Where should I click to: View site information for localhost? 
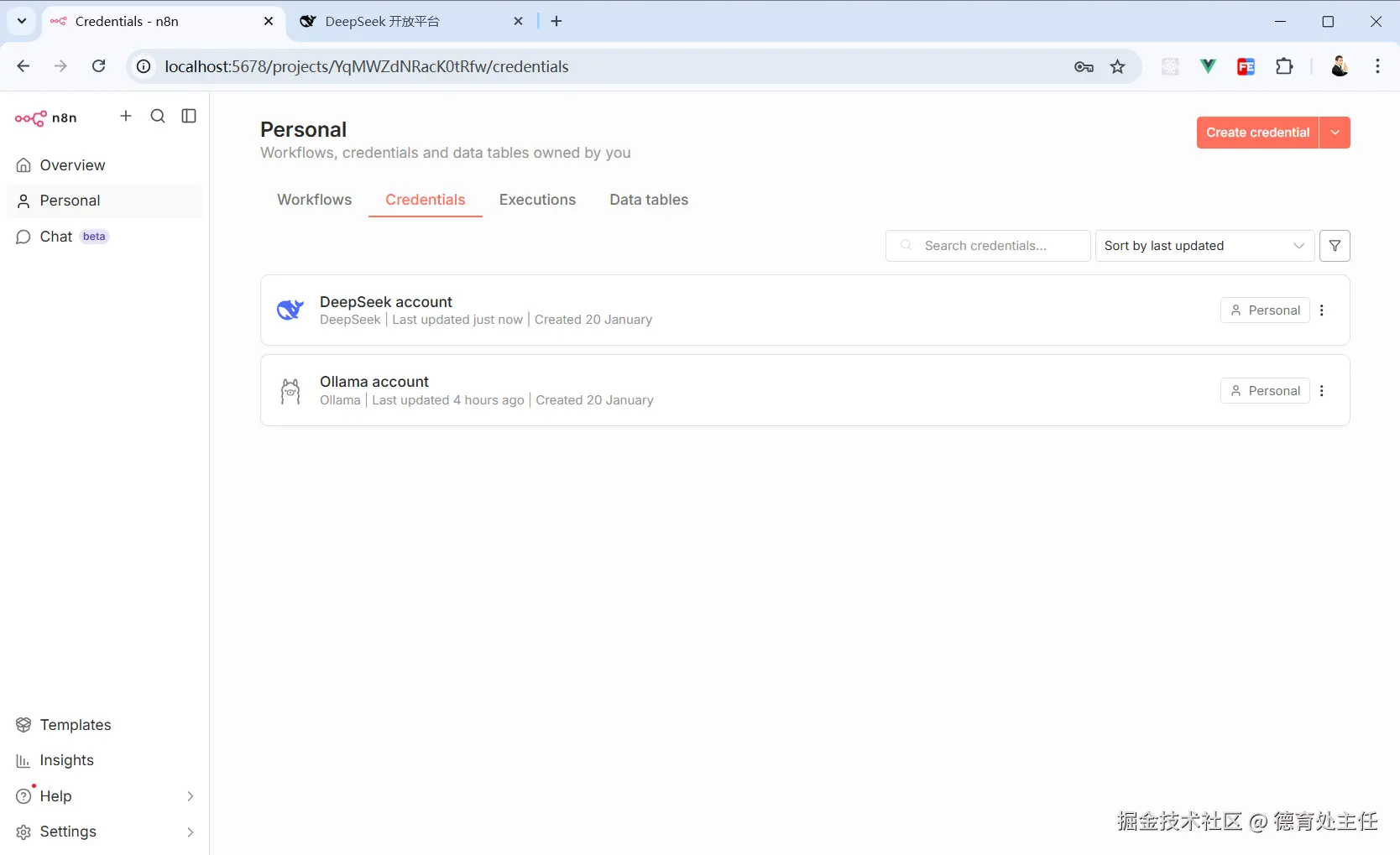coord(144,66)
